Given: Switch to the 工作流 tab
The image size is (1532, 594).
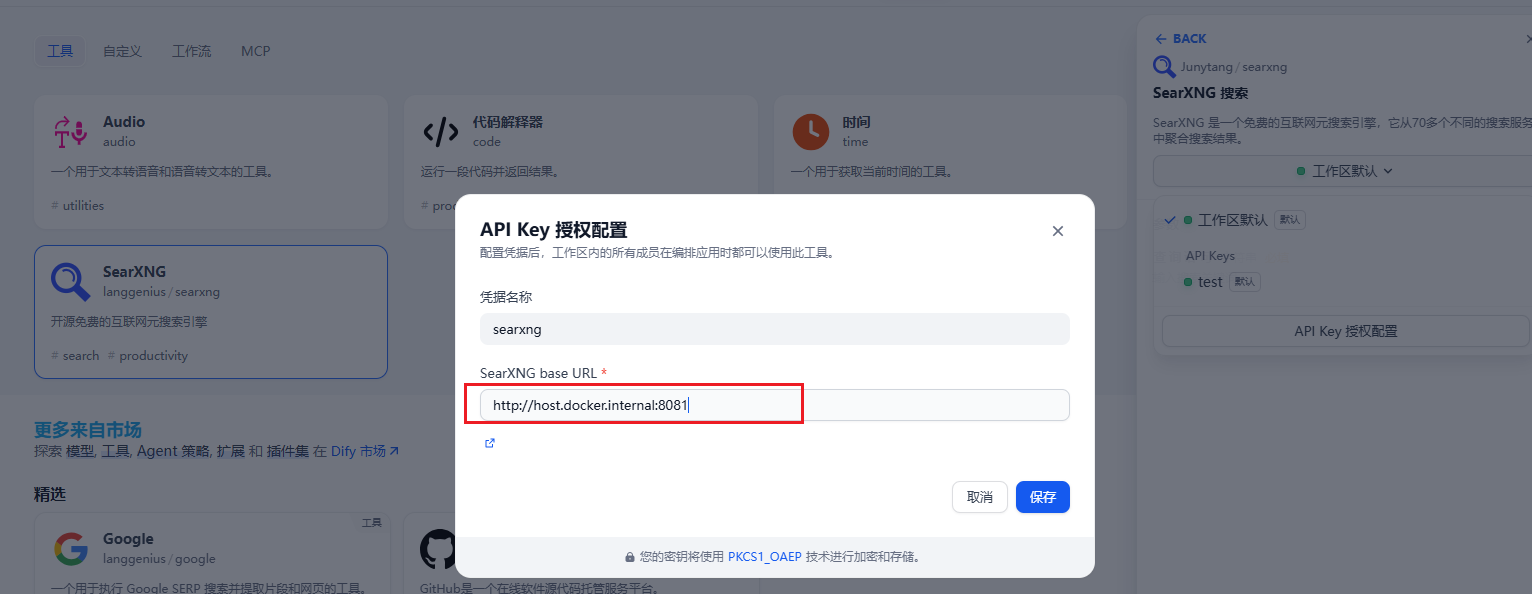Looking at the screenshot, I should click(x=191, y=51).
